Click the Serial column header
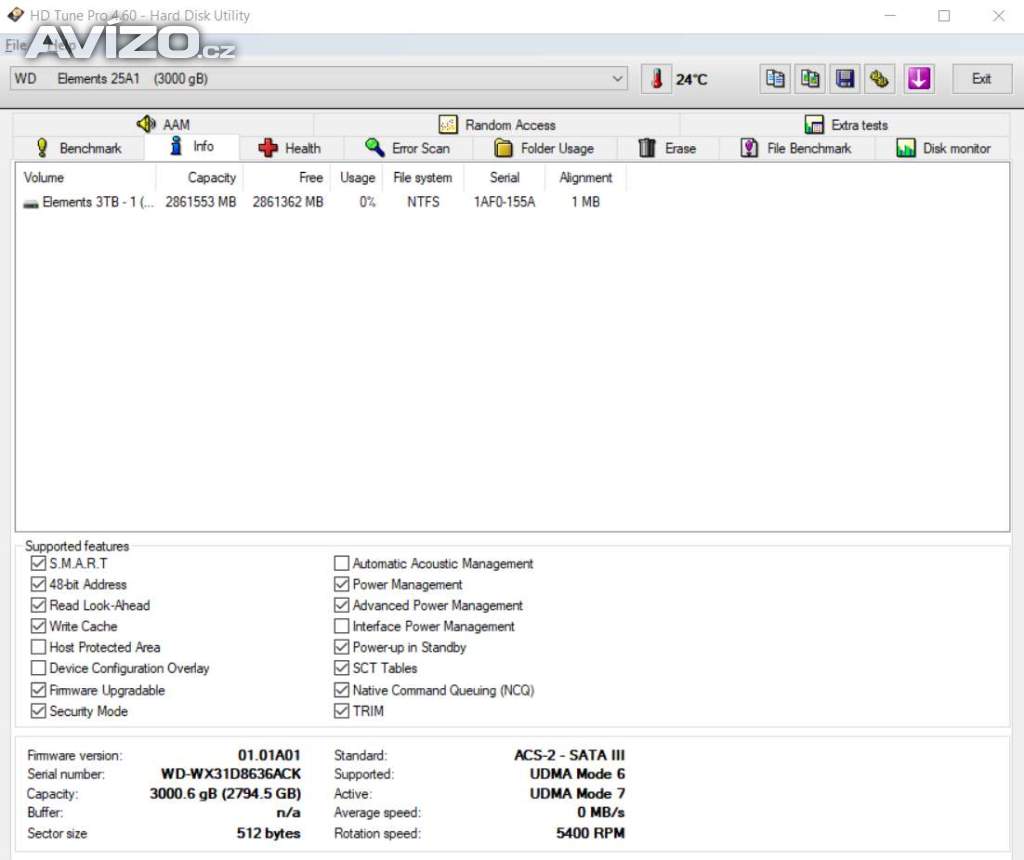Viewport: 1024px width, 860px height. pyautogui.click(x=504, y=178)
